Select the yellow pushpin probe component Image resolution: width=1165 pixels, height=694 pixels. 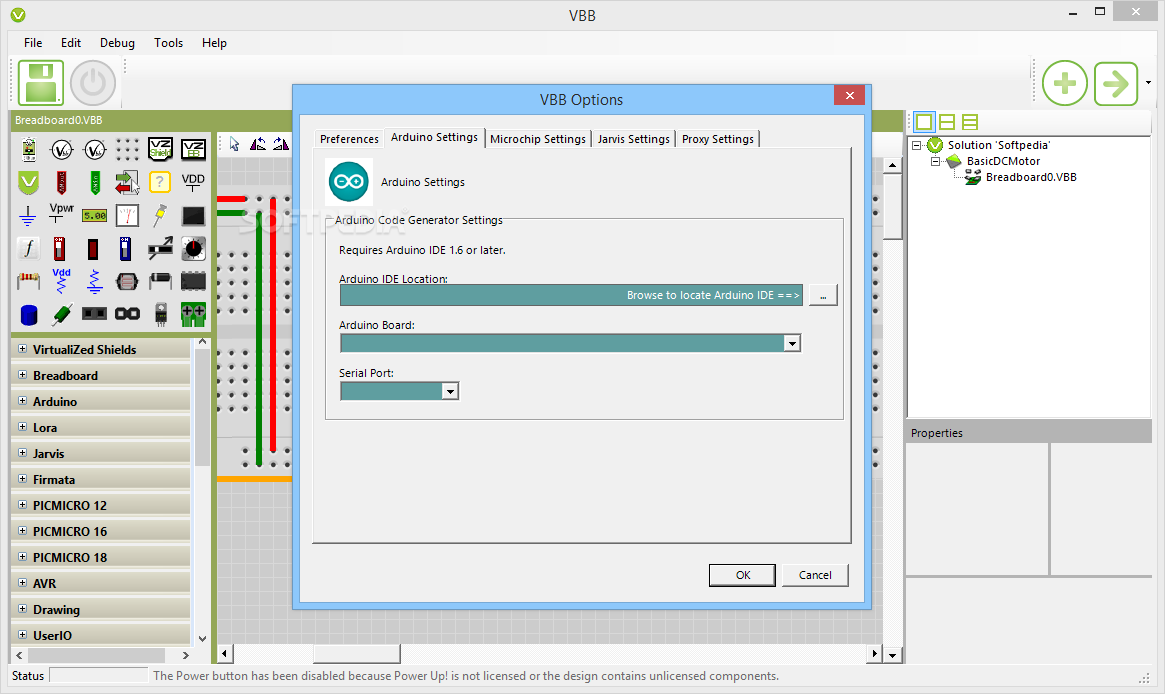pyautogui.click(x=160, y=215)
